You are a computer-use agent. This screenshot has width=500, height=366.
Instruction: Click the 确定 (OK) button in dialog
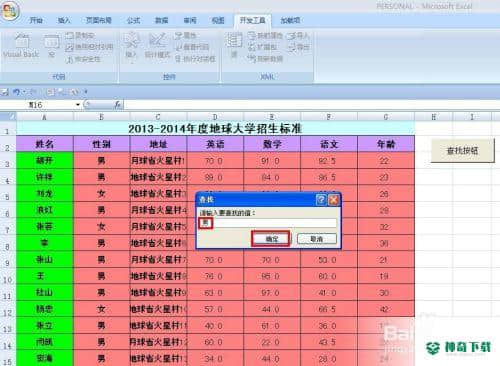click(272, 239)
